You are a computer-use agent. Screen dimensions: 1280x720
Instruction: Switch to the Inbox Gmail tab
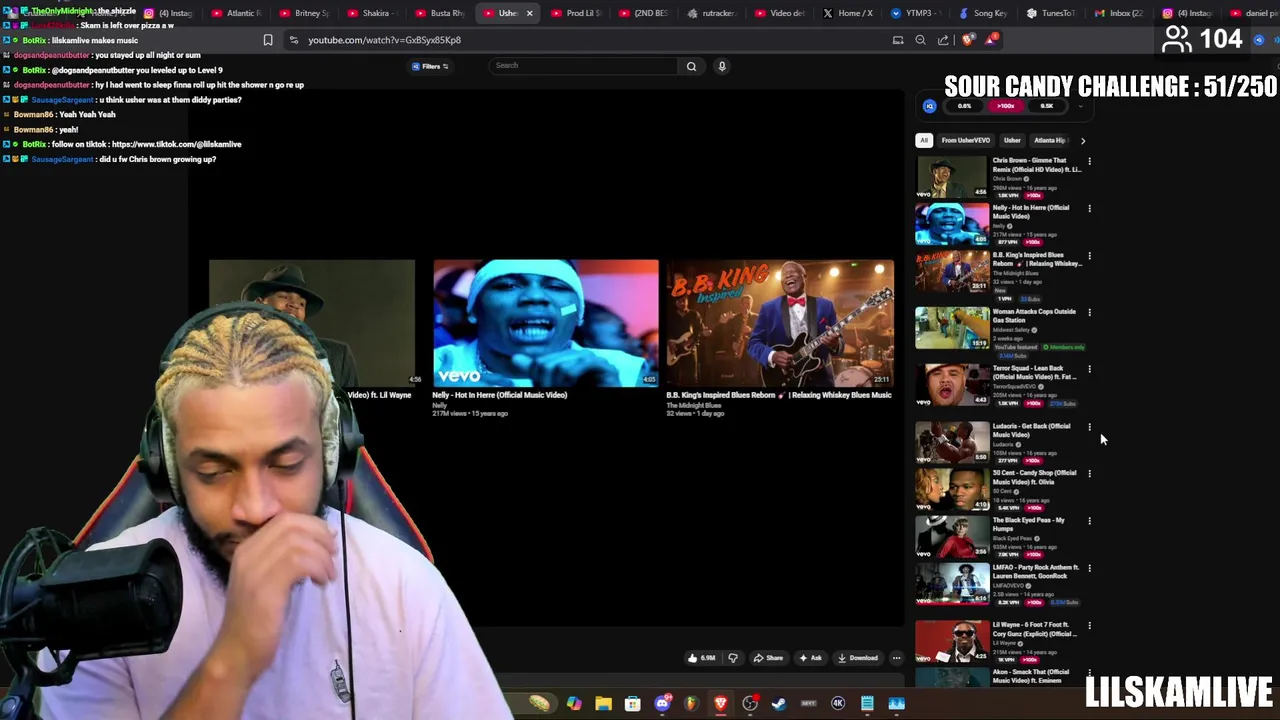click(1119, 13)
